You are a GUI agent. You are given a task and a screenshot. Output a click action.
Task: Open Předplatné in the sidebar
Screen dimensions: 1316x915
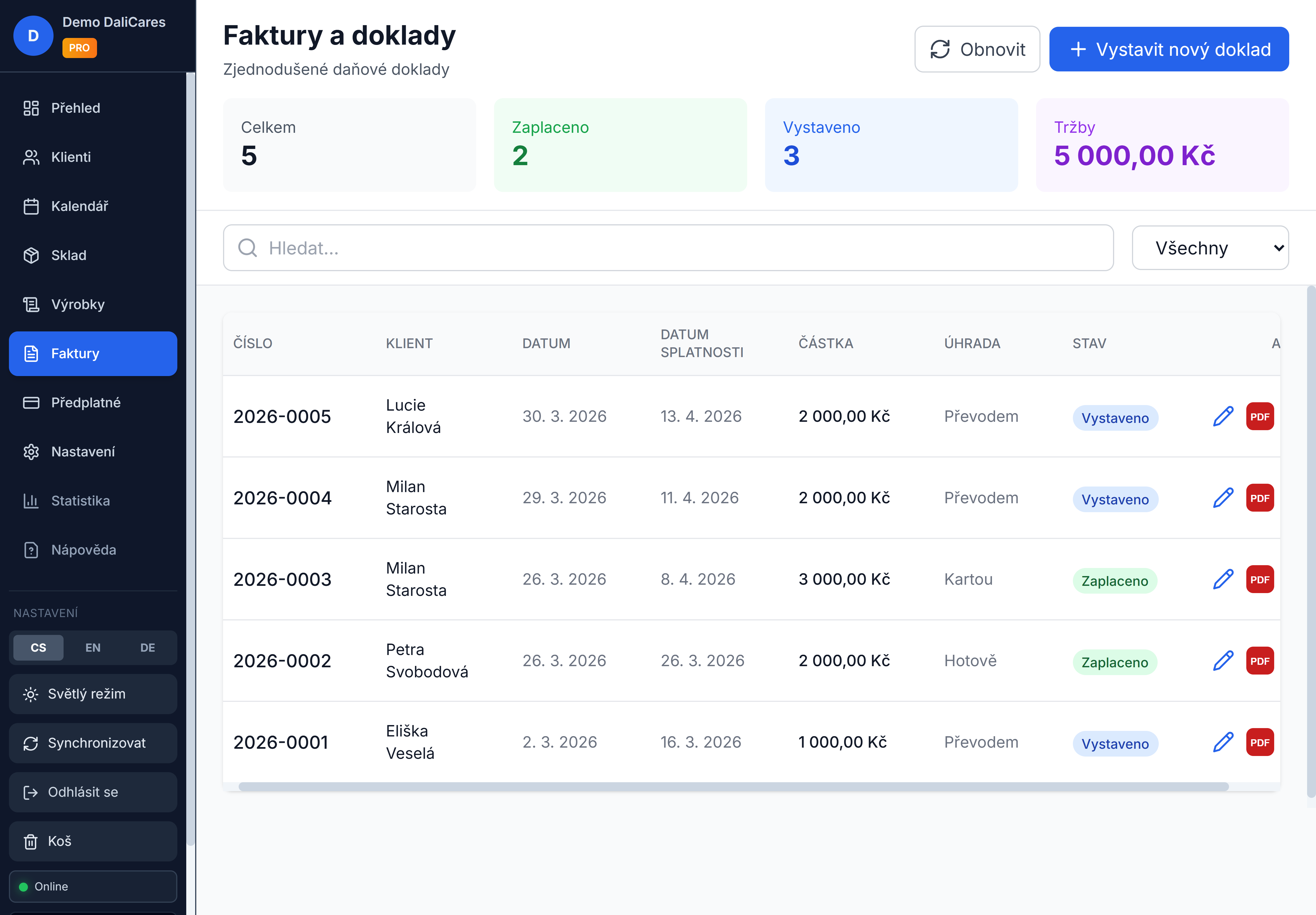[x=85, y=403]
